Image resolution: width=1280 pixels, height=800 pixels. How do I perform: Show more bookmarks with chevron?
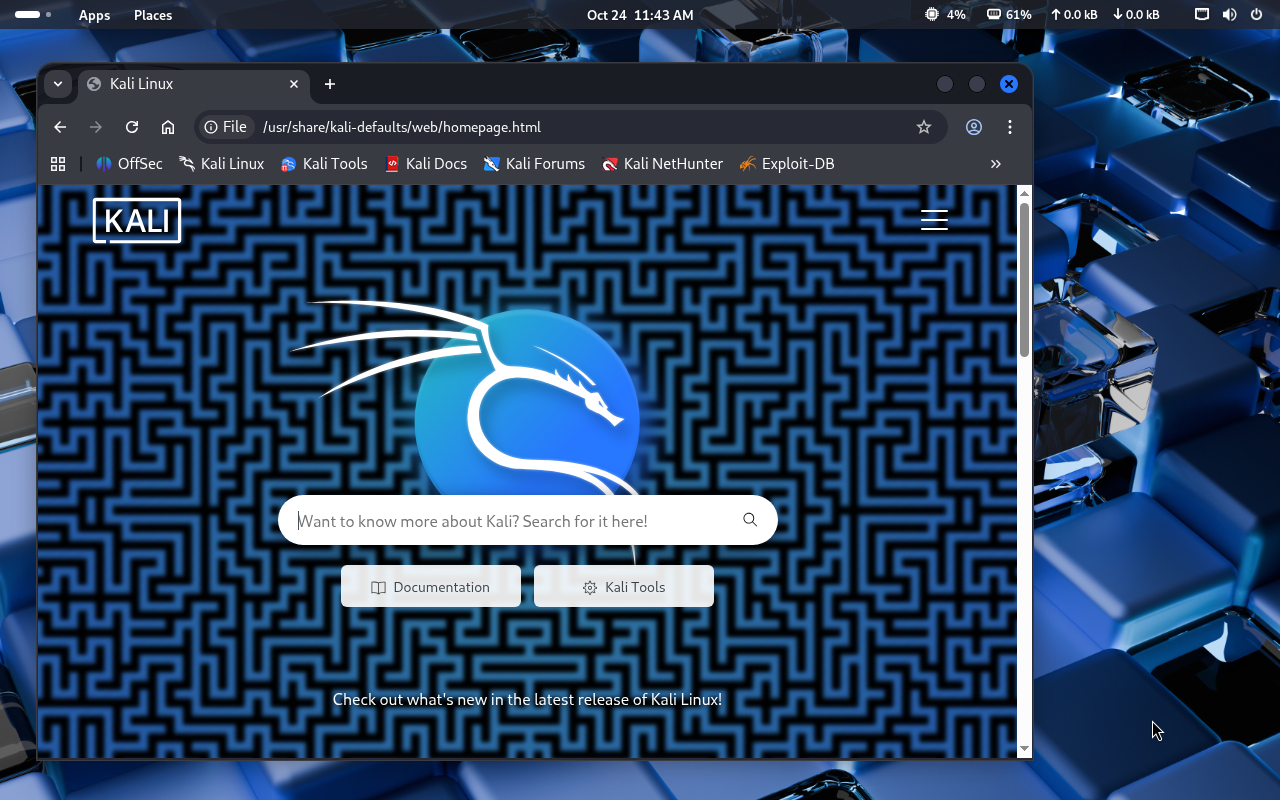coord(995,164)
